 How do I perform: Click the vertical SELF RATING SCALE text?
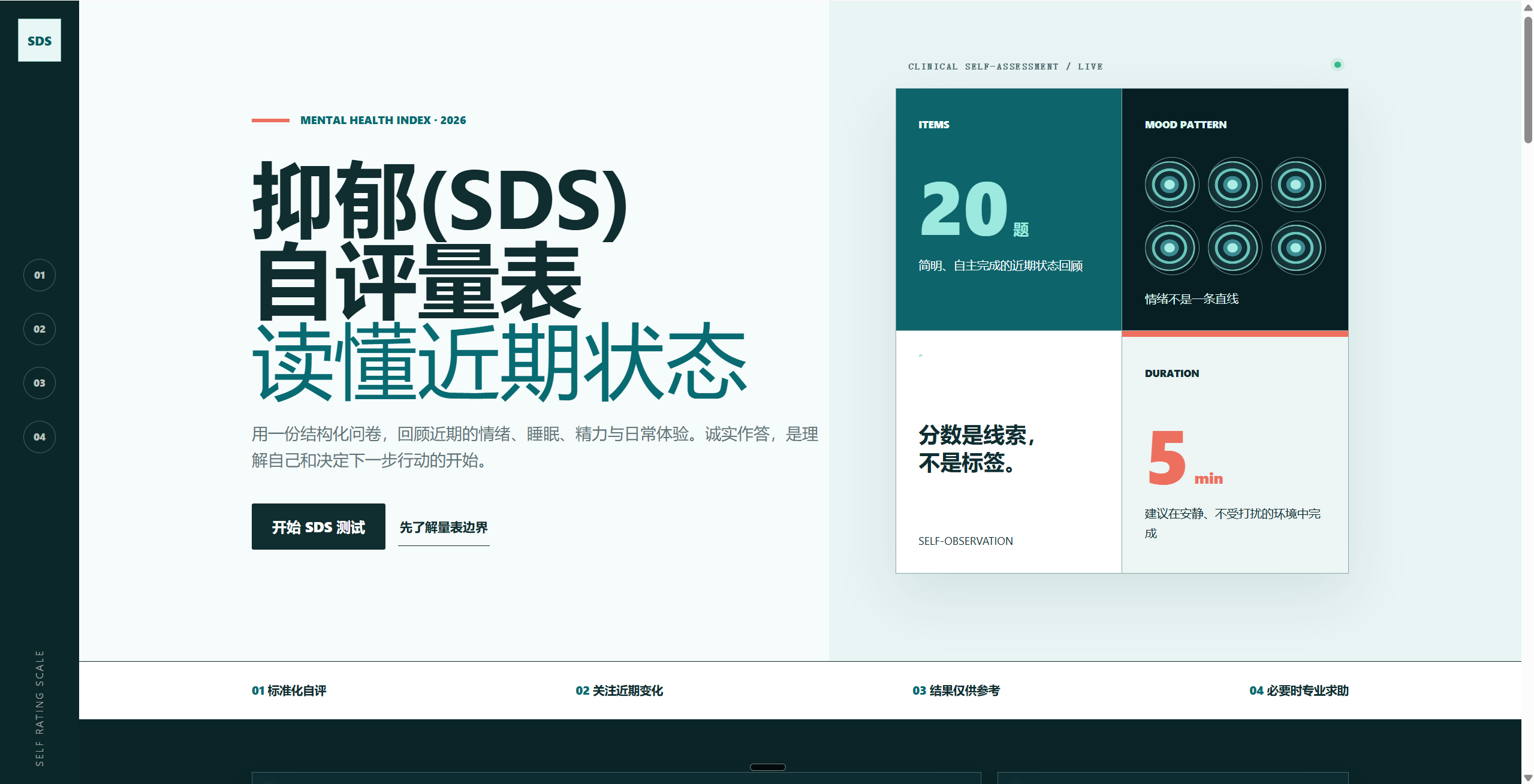[40, 708]
